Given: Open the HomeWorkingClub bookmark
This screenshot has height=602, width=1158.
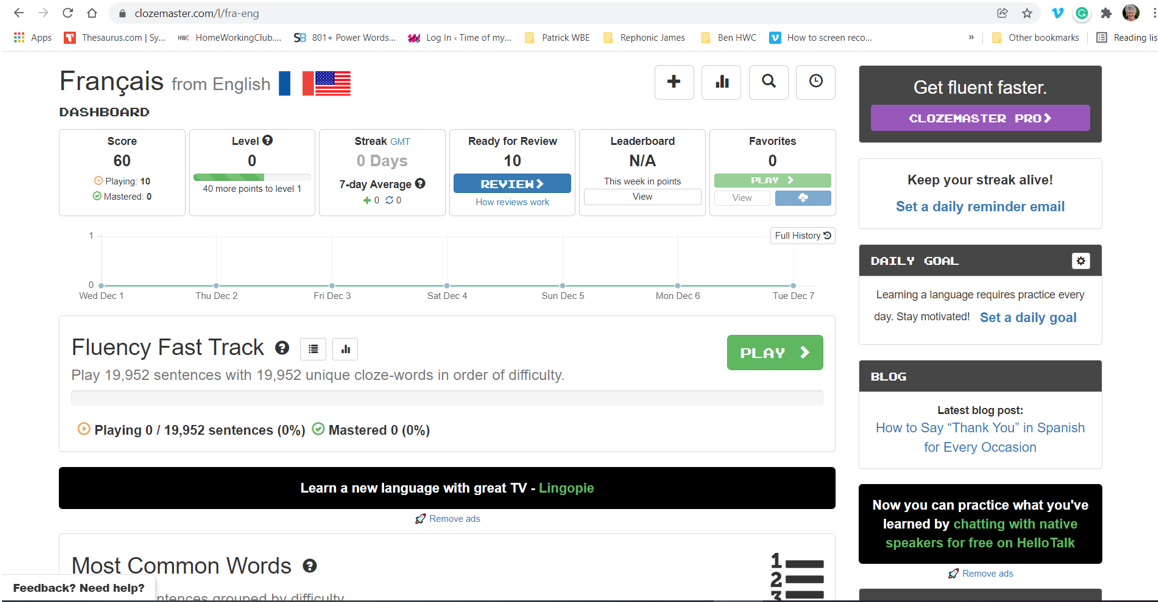Looking at the screenshot, I should [230, 38].
